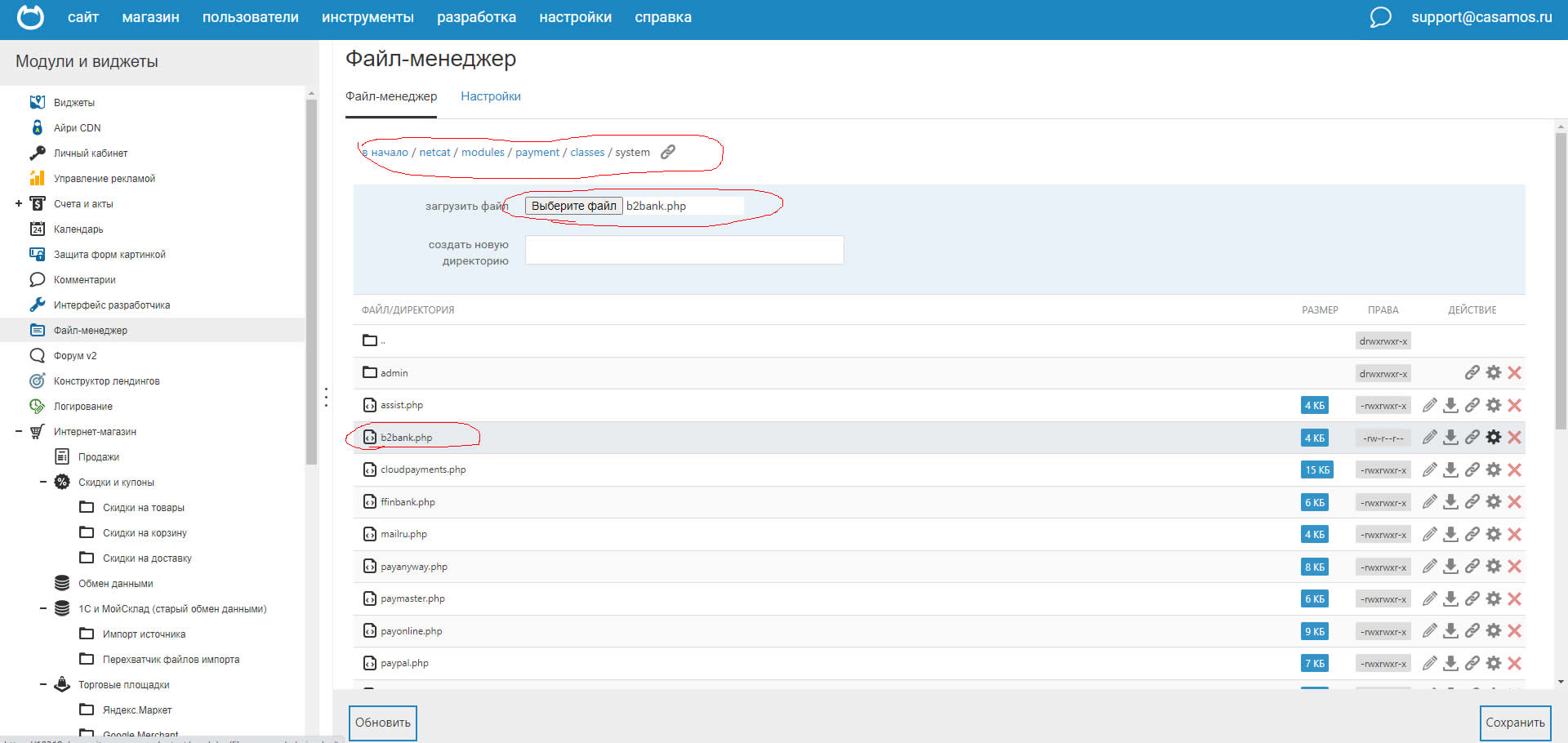Click the NetCat logo in header

tap(30, 17)
